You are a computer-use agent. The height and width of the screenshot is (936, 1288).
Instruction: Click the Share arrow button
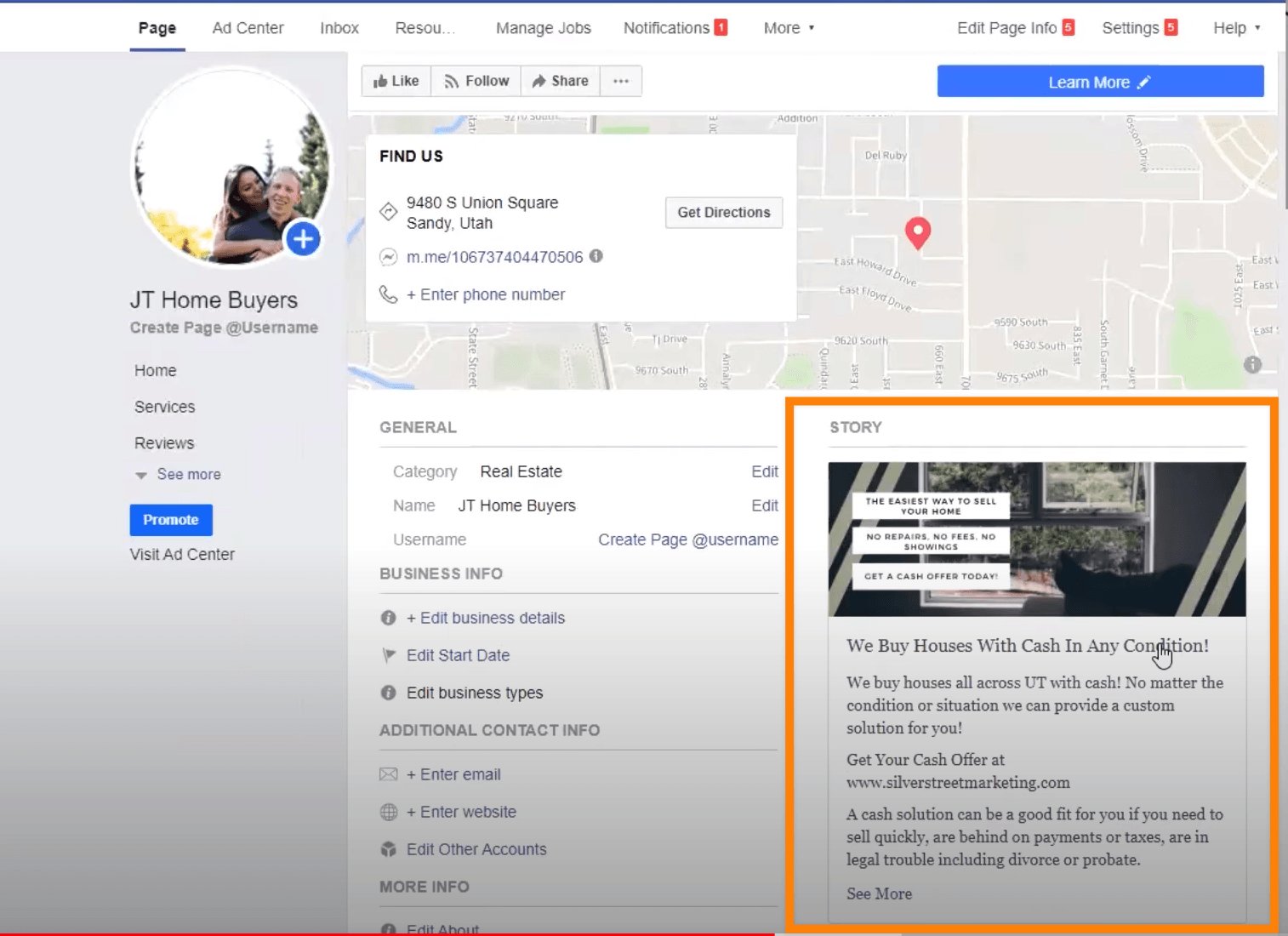tap(561, 81)
